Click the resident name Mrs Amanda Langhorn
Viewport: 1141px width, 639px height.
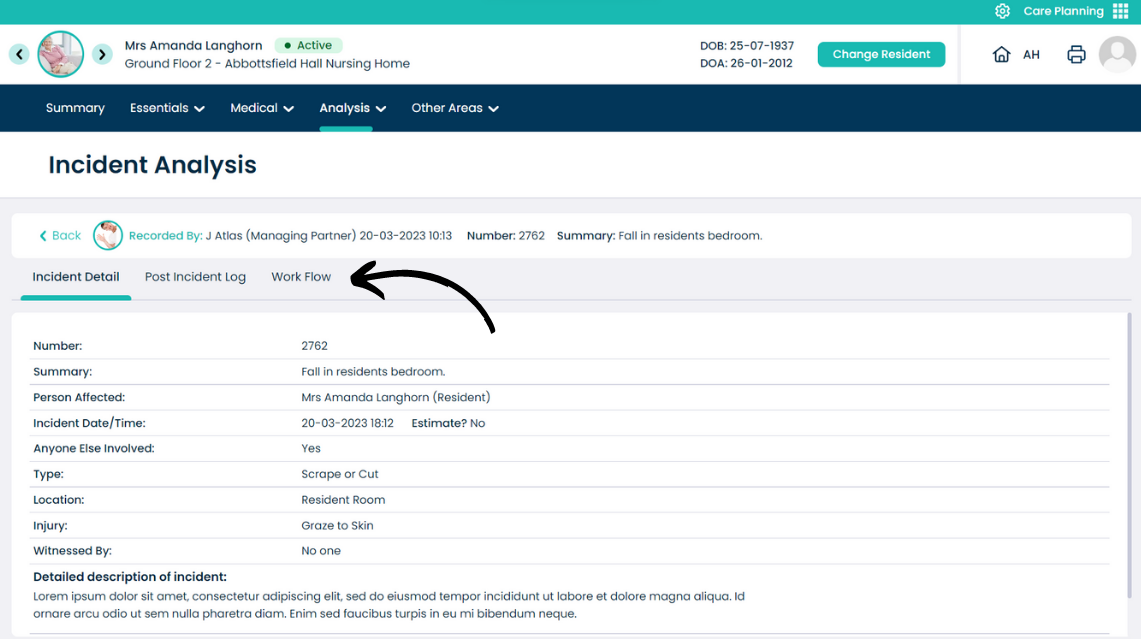coord(194,45)
